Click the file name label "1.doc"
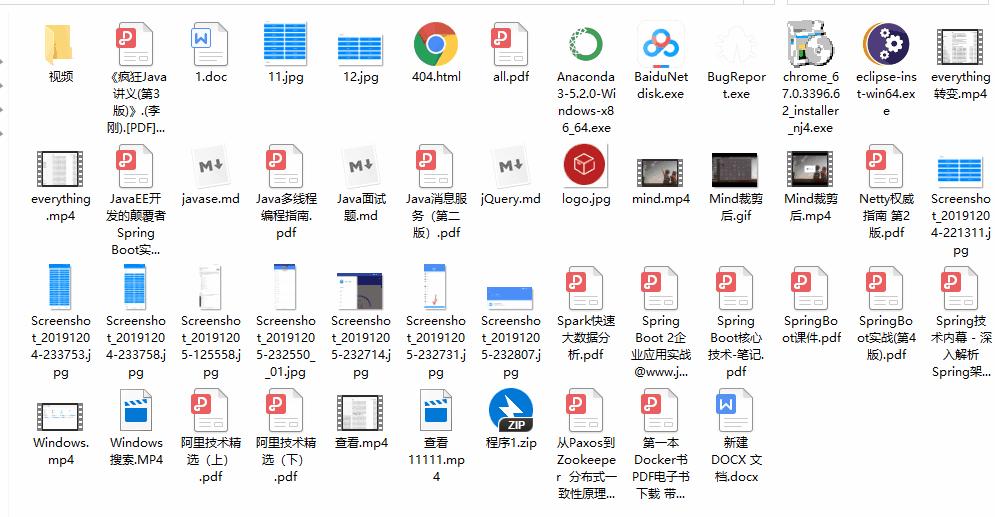995x517 pixels. [211, 77]
